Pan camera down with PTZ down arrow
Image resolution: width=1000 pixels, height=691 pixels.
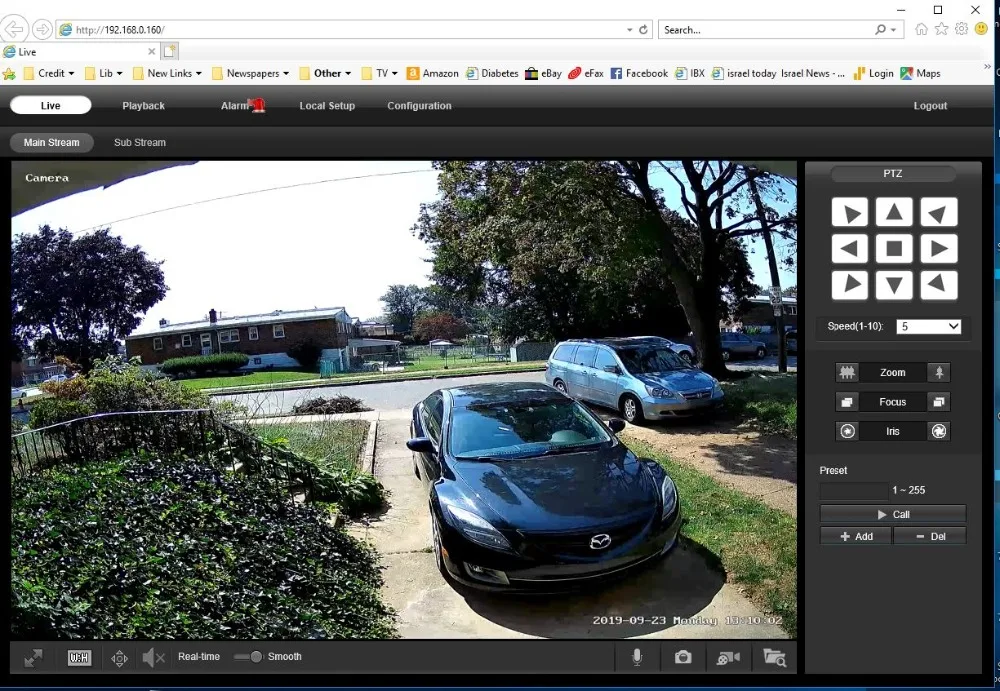click(x=894, y=285)
